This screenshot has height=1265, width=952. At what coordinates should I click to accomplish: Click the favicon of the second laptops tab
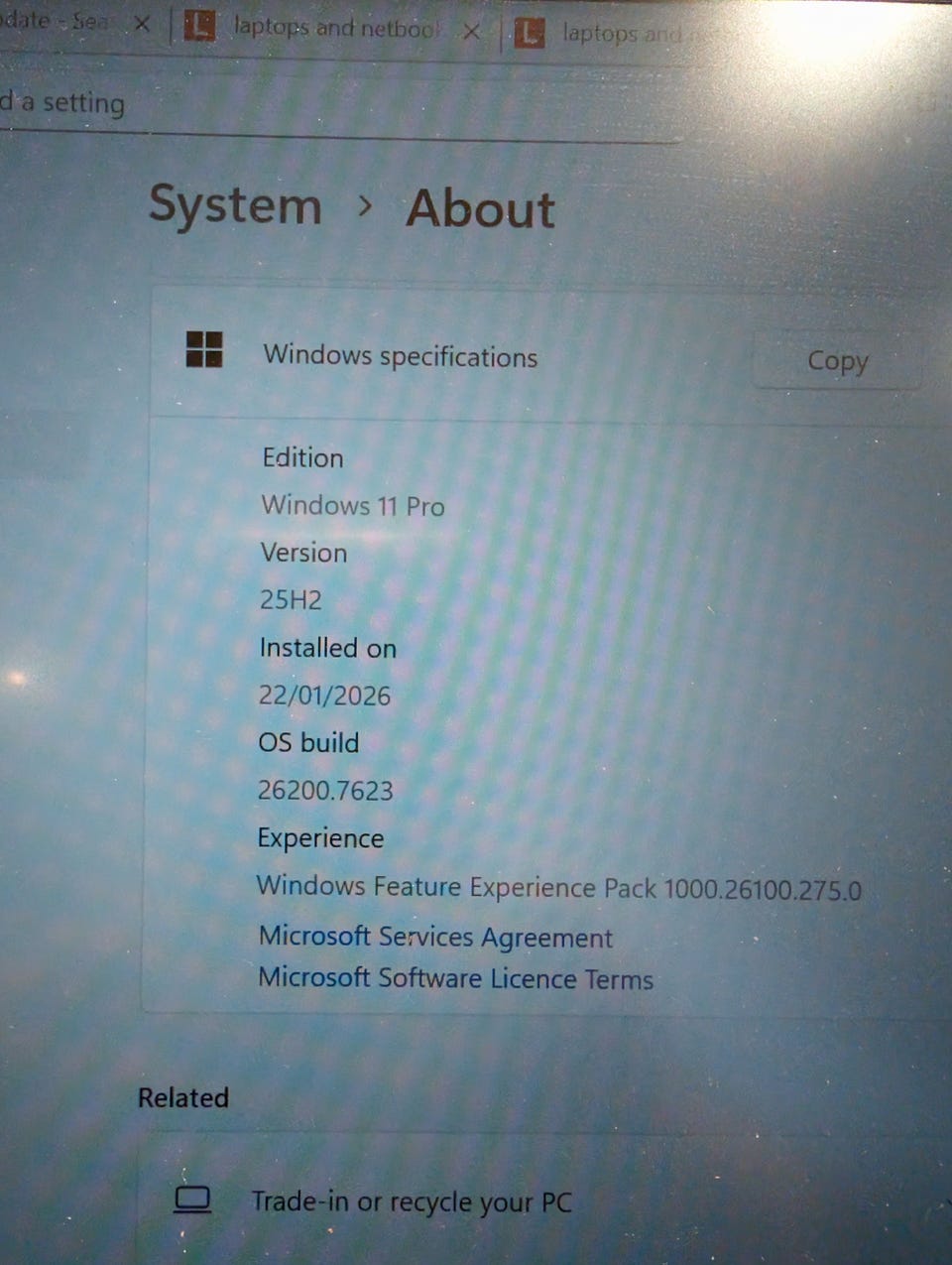pyautogui.click(x=530, y=33)
